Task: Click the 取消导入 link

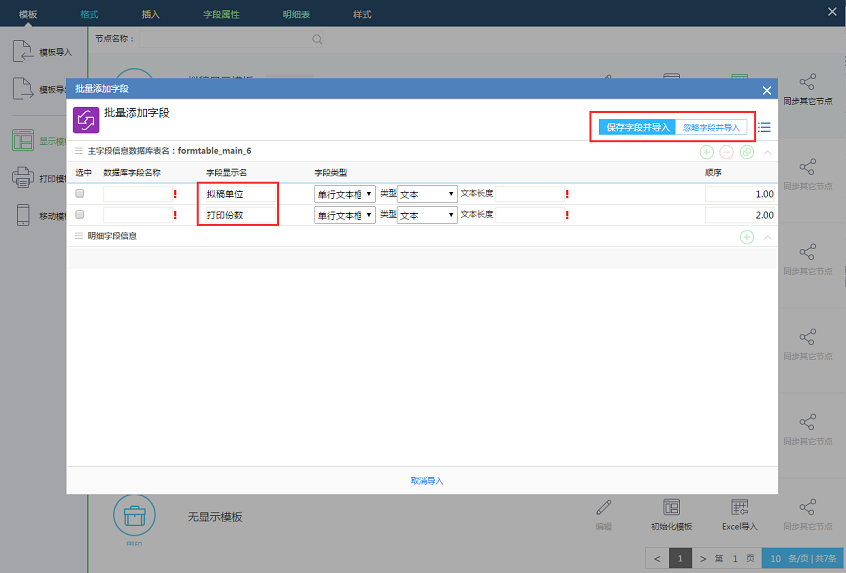Action: coord(427,481)
